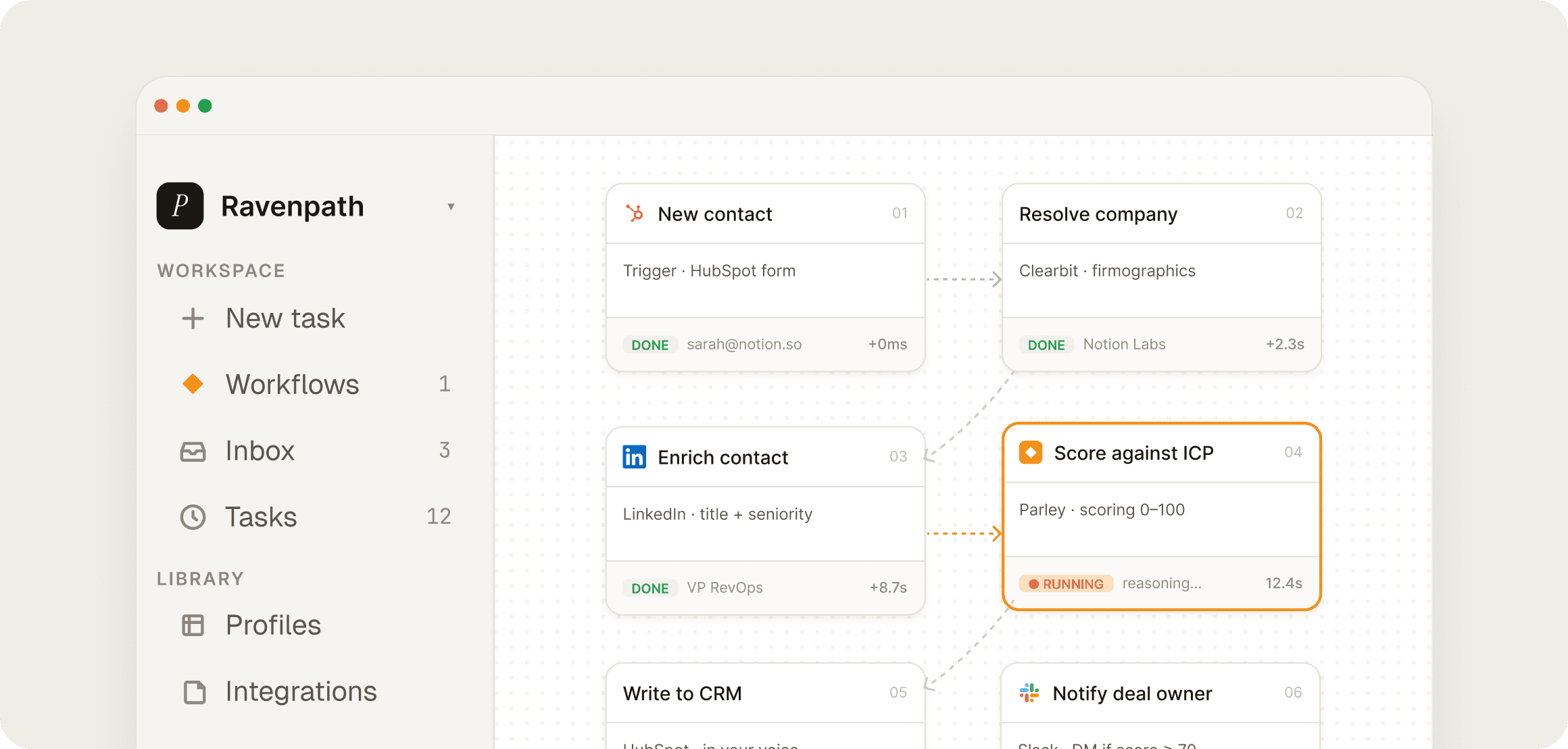This screenshot has height=749, width=1568.
Task: Click the +8.7s timing value
Action: 888,587
